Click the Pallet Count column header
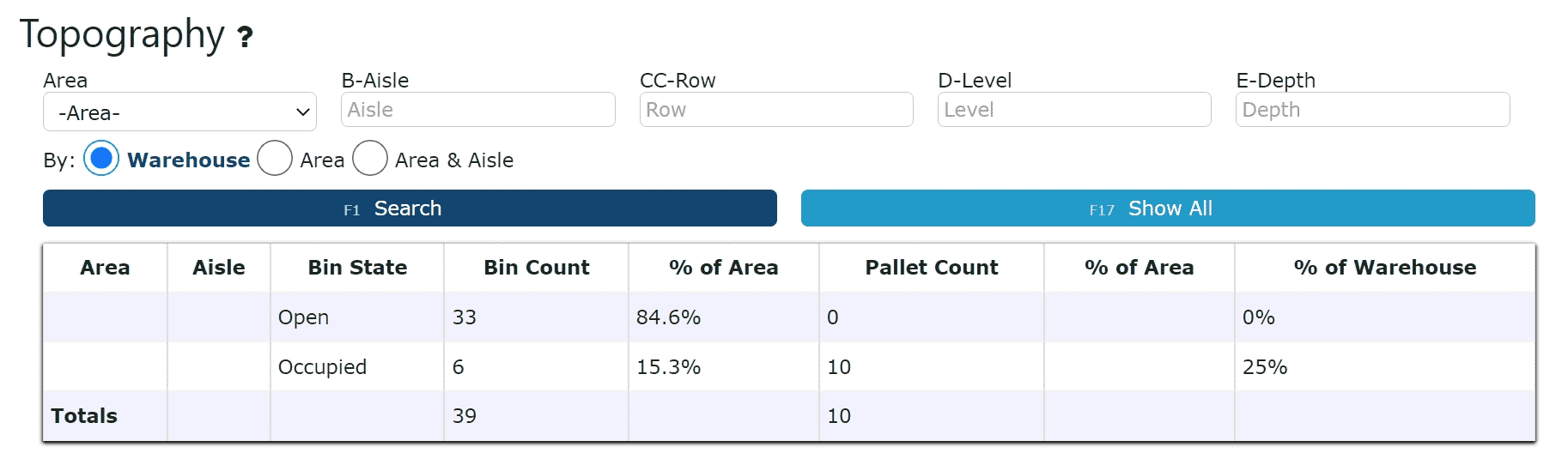1568x465 pixels. 932,268
